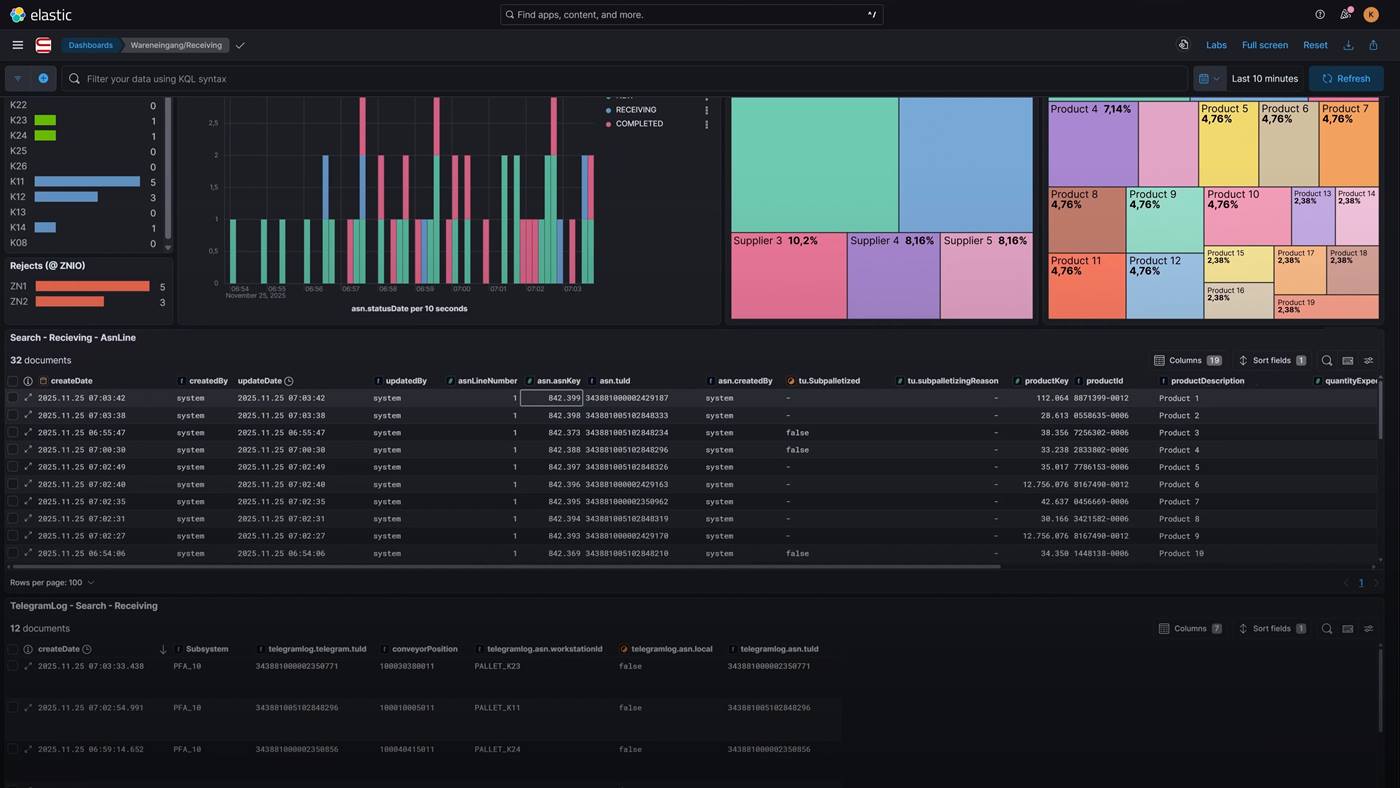
Task: Go to page 1 in AsnLine pagination
Action: click(x=1360, y=582)
